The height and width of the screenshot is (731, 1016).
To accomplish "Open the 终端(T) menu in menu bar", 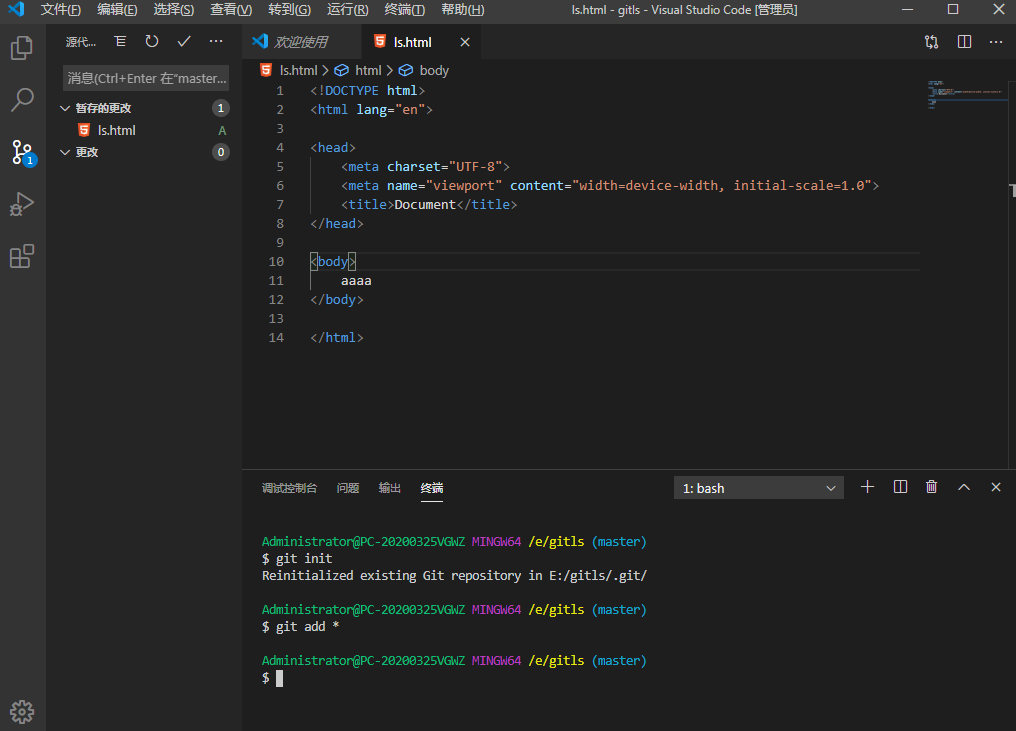I will click(404, 10).
